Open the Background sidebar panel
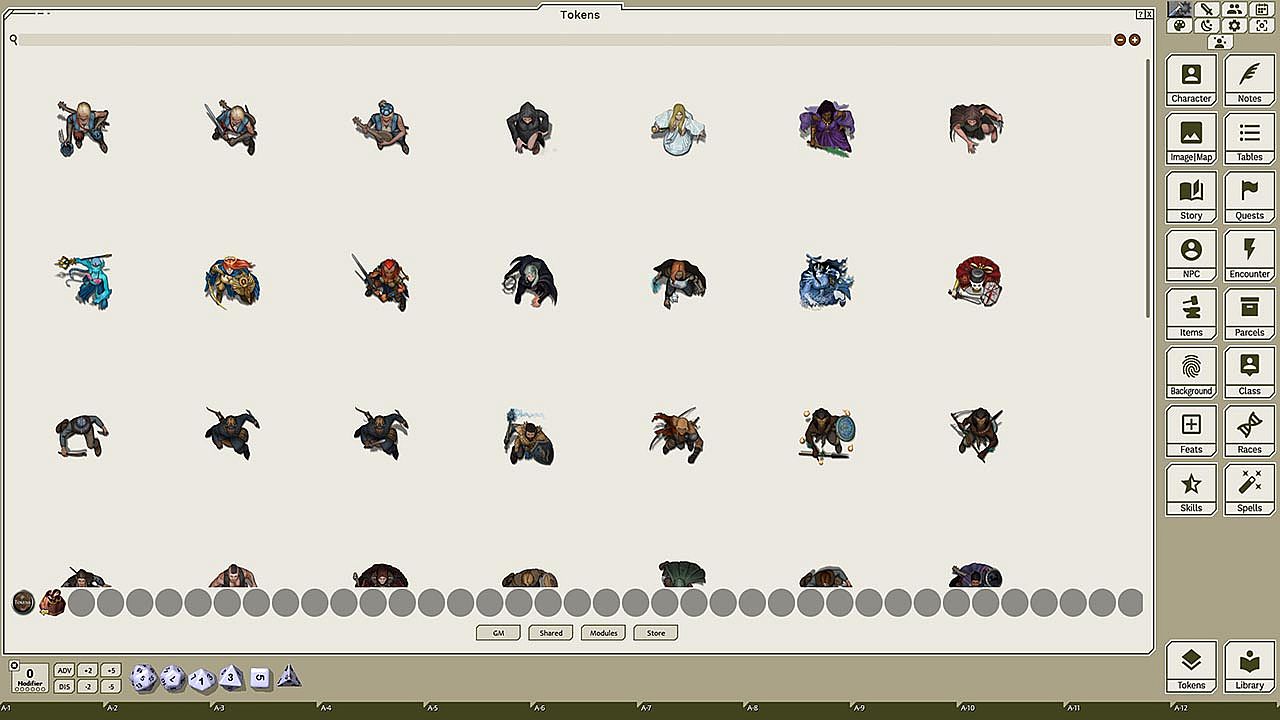Viewport: 1280px width, 720px height. click(1191, 372)
